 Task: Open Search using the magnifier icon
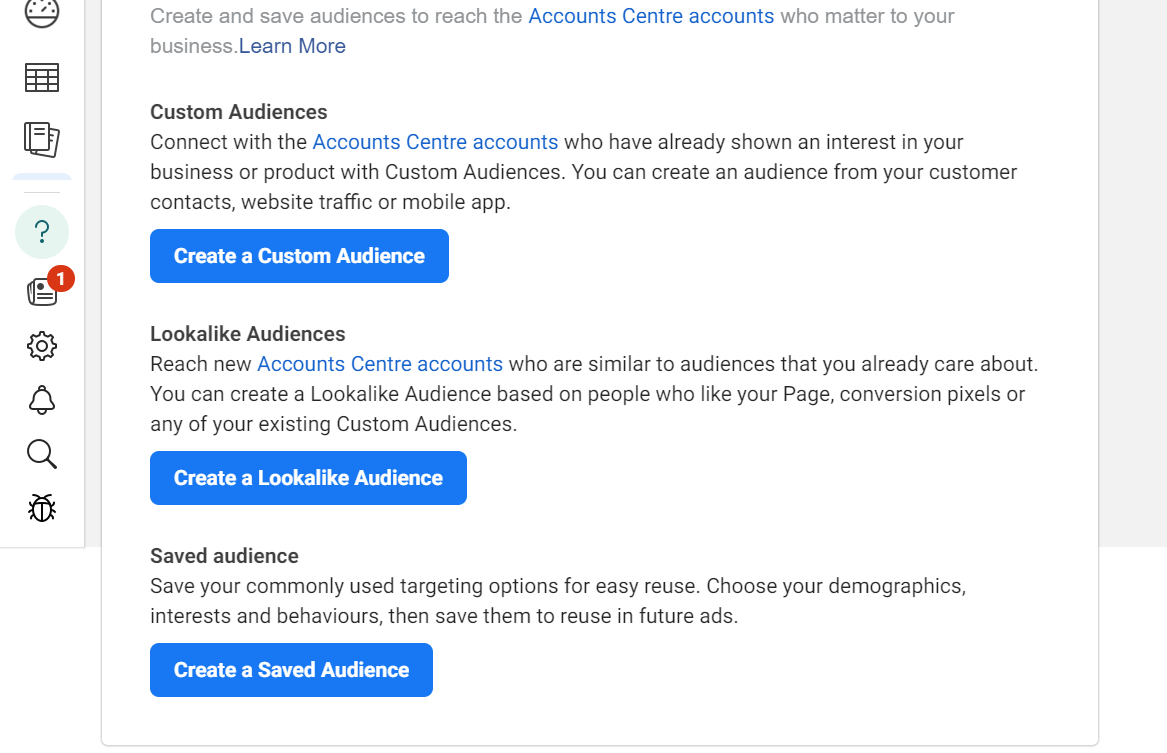[41, 454]
